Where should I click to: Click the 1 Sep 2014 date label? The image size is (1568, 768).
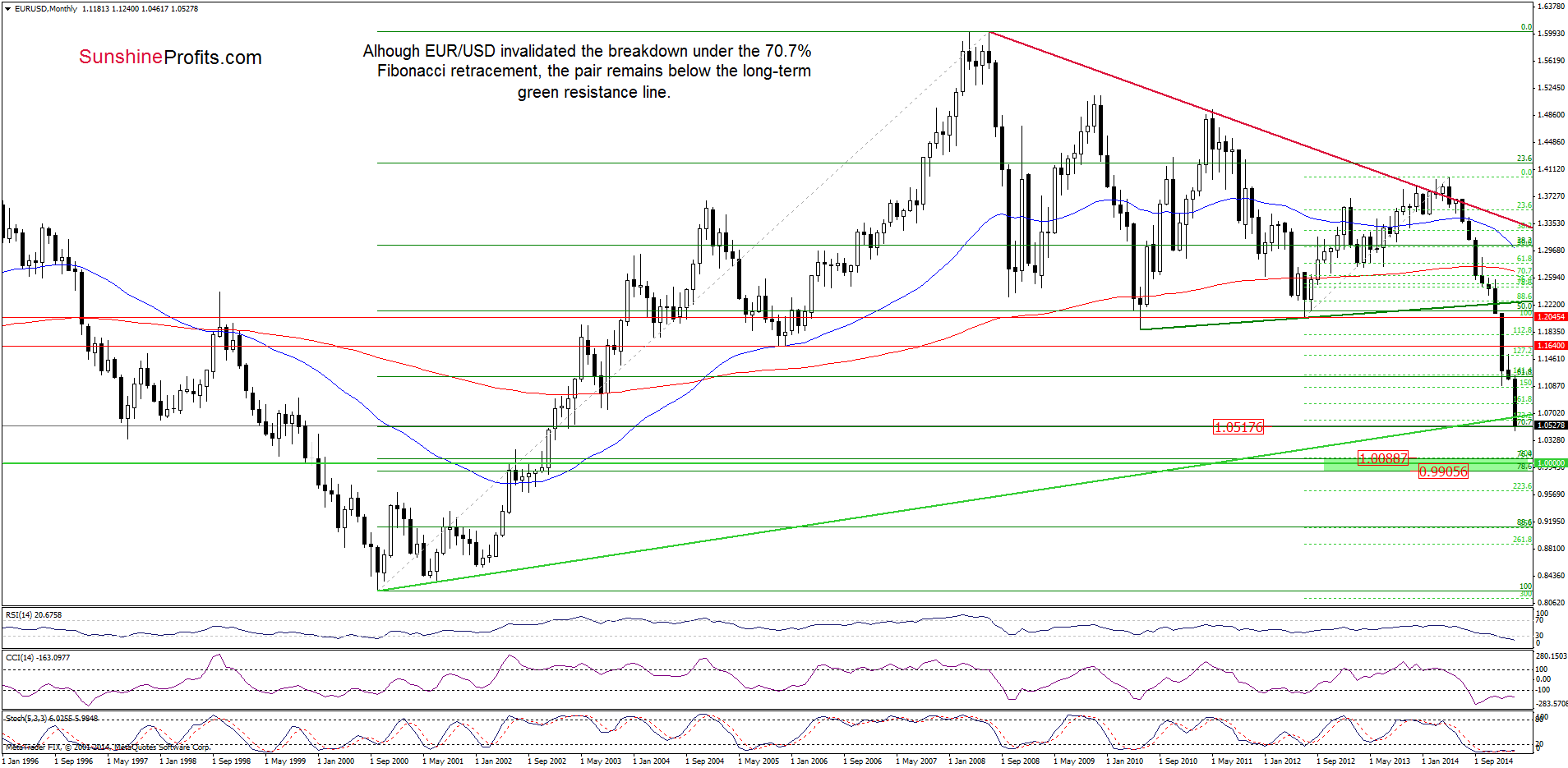pyautogui.click(x=1493, y=761)
